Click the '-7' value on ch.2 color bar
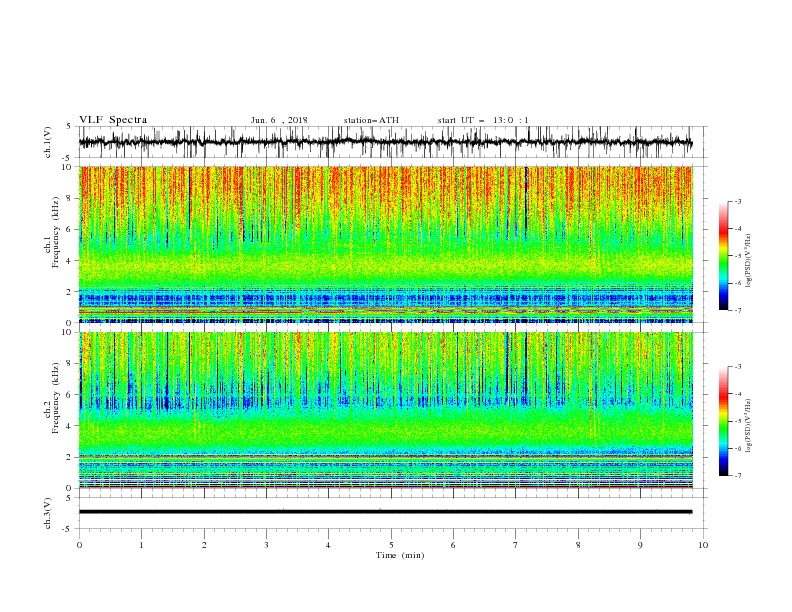Screen dimensions: 792x612 738,475
